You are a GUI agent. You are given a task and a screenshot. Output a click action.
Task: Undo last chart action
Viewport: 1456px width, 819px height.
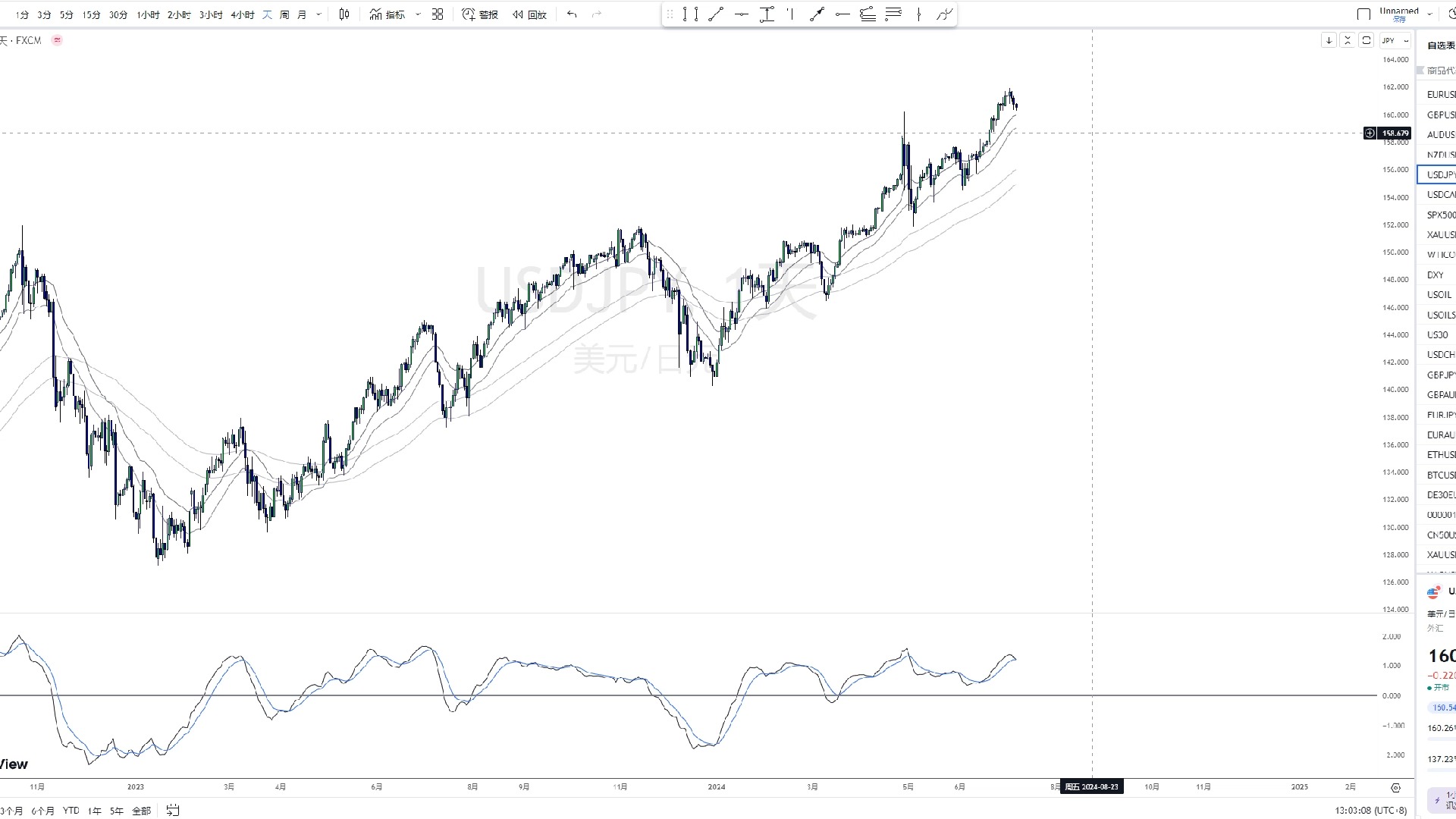pyautogui.click(x=572, y=14)
